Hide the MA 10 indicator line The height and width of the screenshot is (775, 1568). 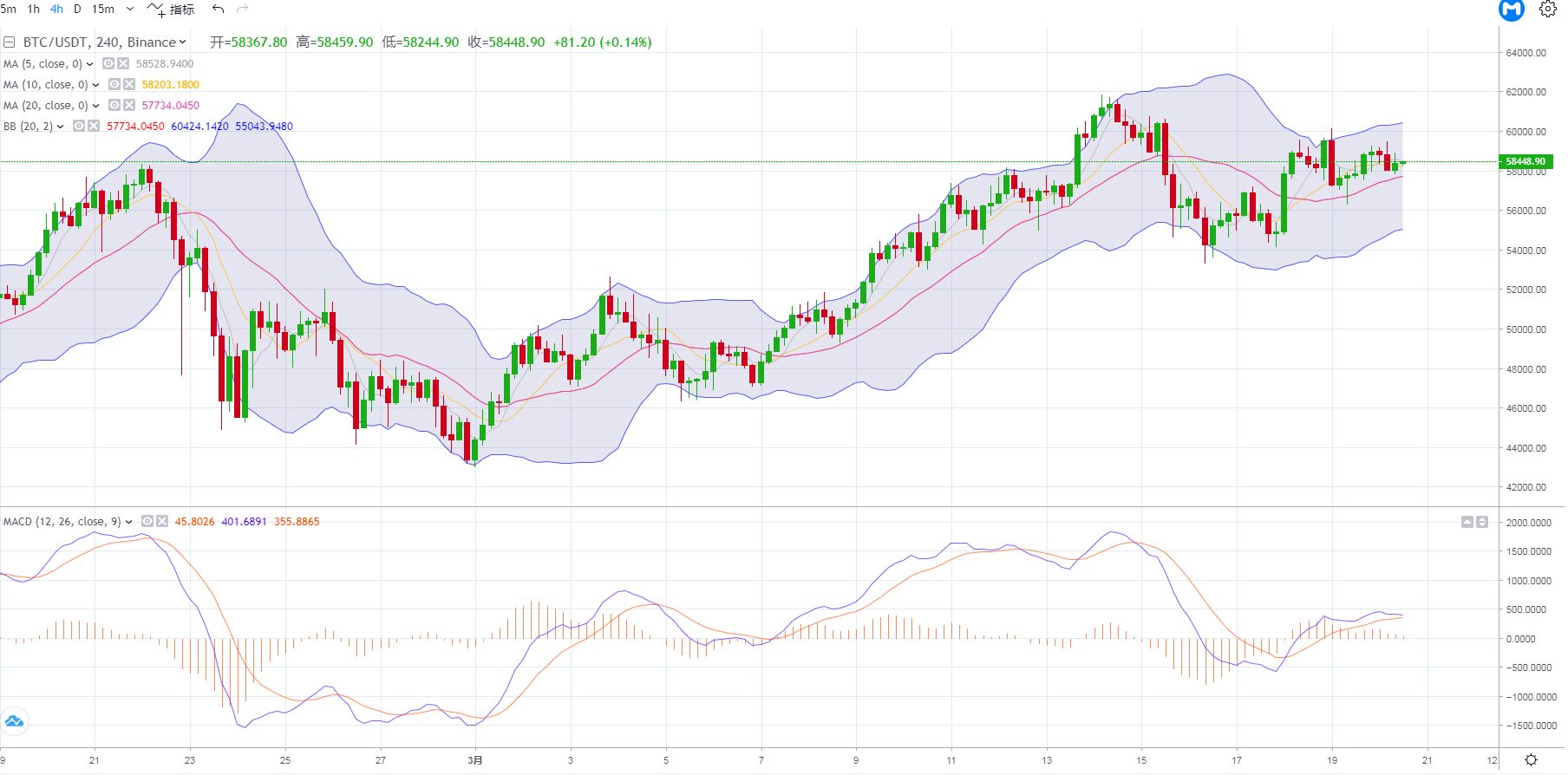114,84
